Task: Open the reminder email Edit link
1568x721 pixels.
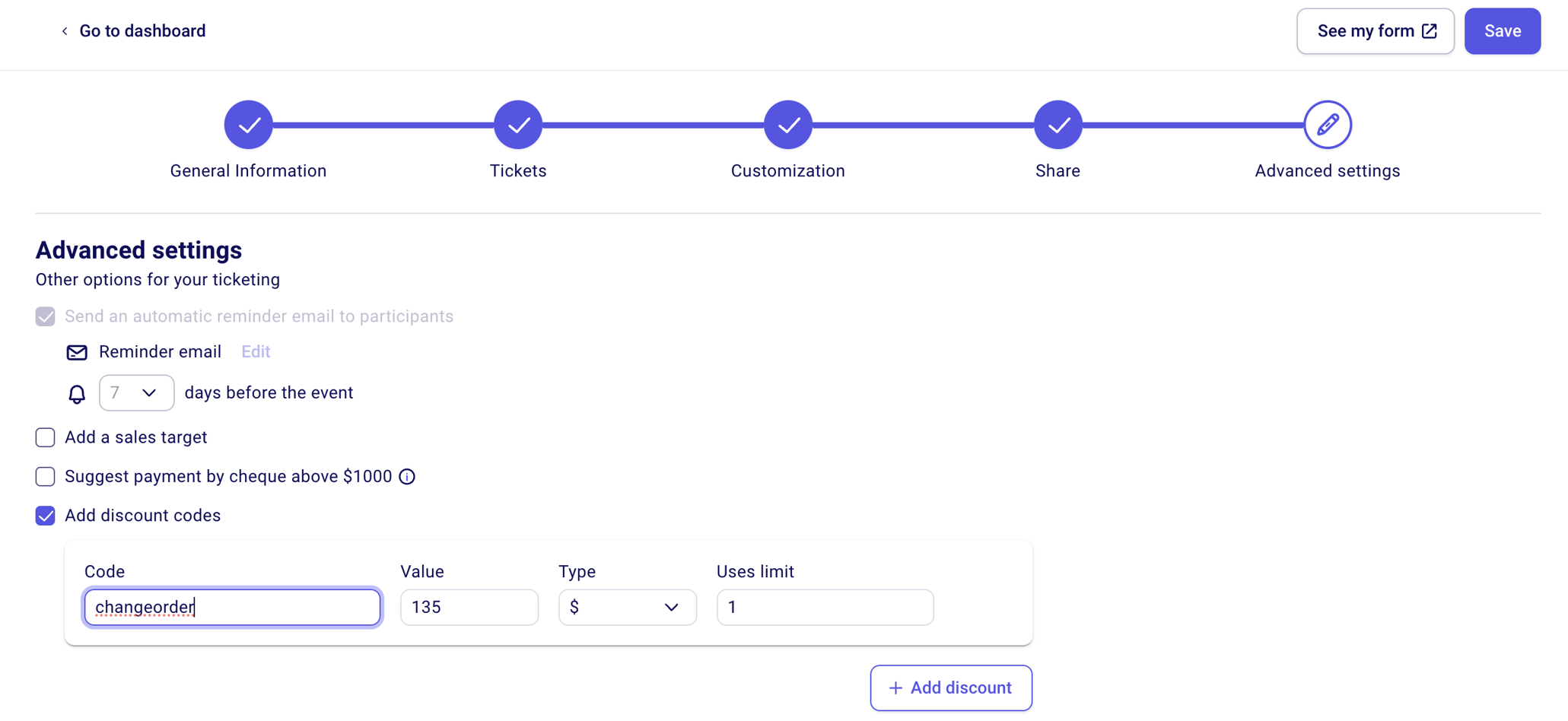Action: click(x=255, y=351)
